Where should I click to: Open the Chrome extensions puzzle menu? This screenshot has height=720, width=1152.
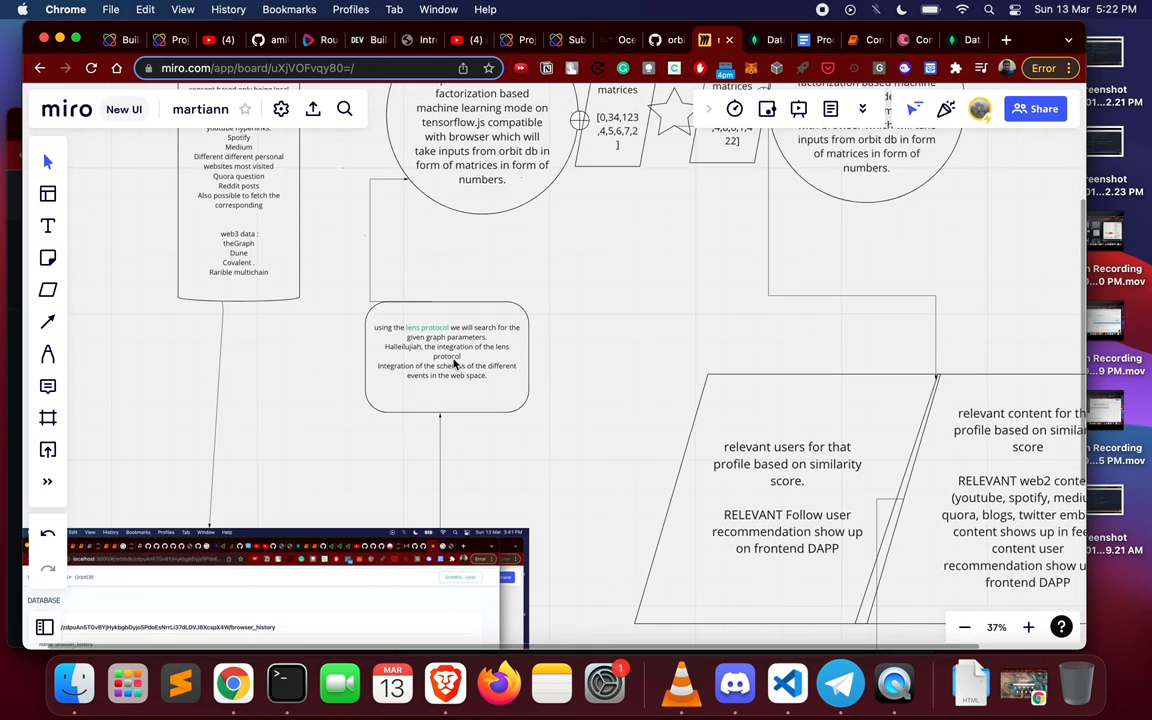(x=956, y=68)
